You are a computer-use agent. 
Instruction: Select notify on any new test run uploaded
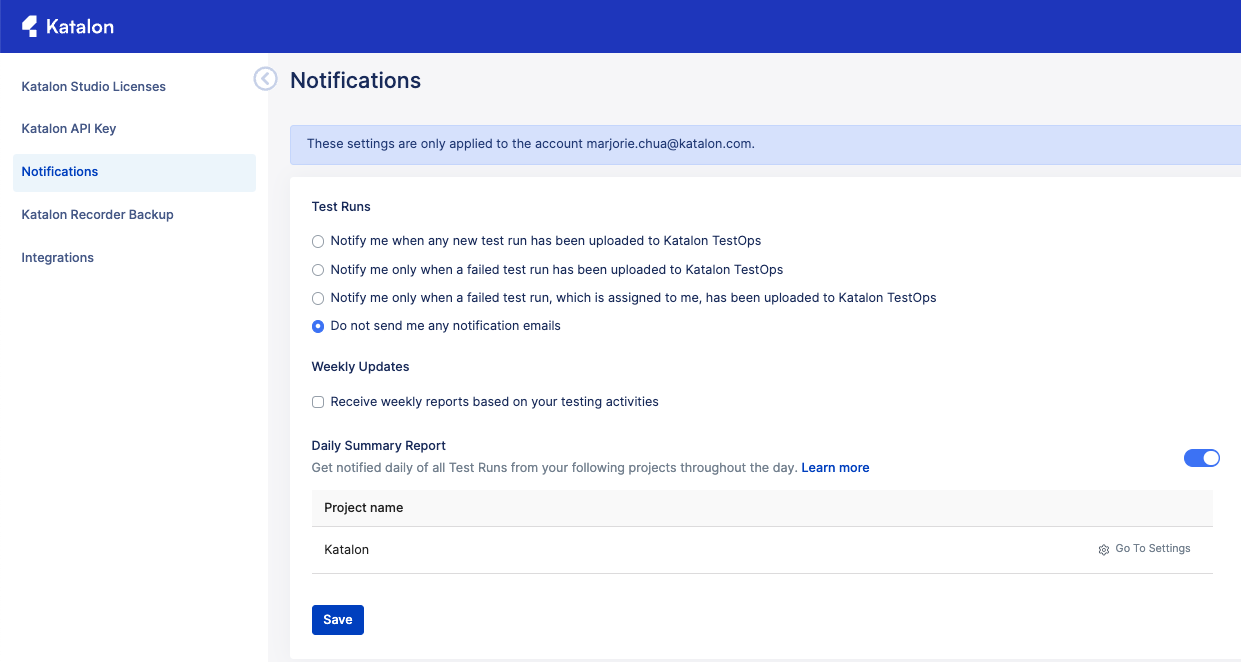point(317,241)
